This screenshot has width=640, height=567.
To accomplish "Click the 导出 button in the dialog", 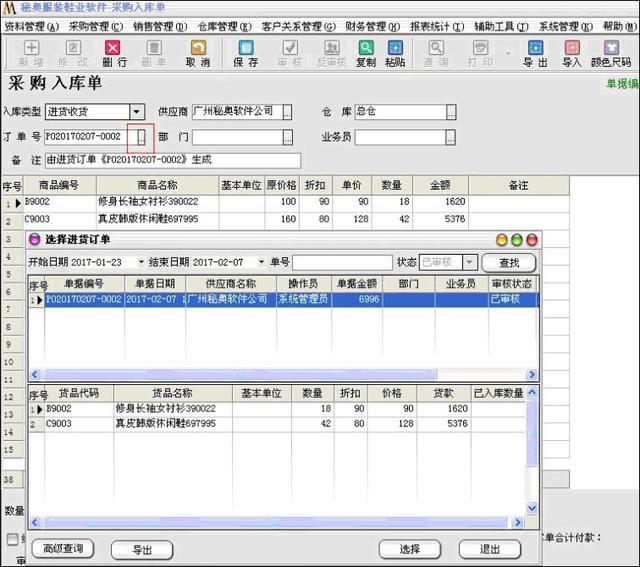I will click(x=142, y=550).
